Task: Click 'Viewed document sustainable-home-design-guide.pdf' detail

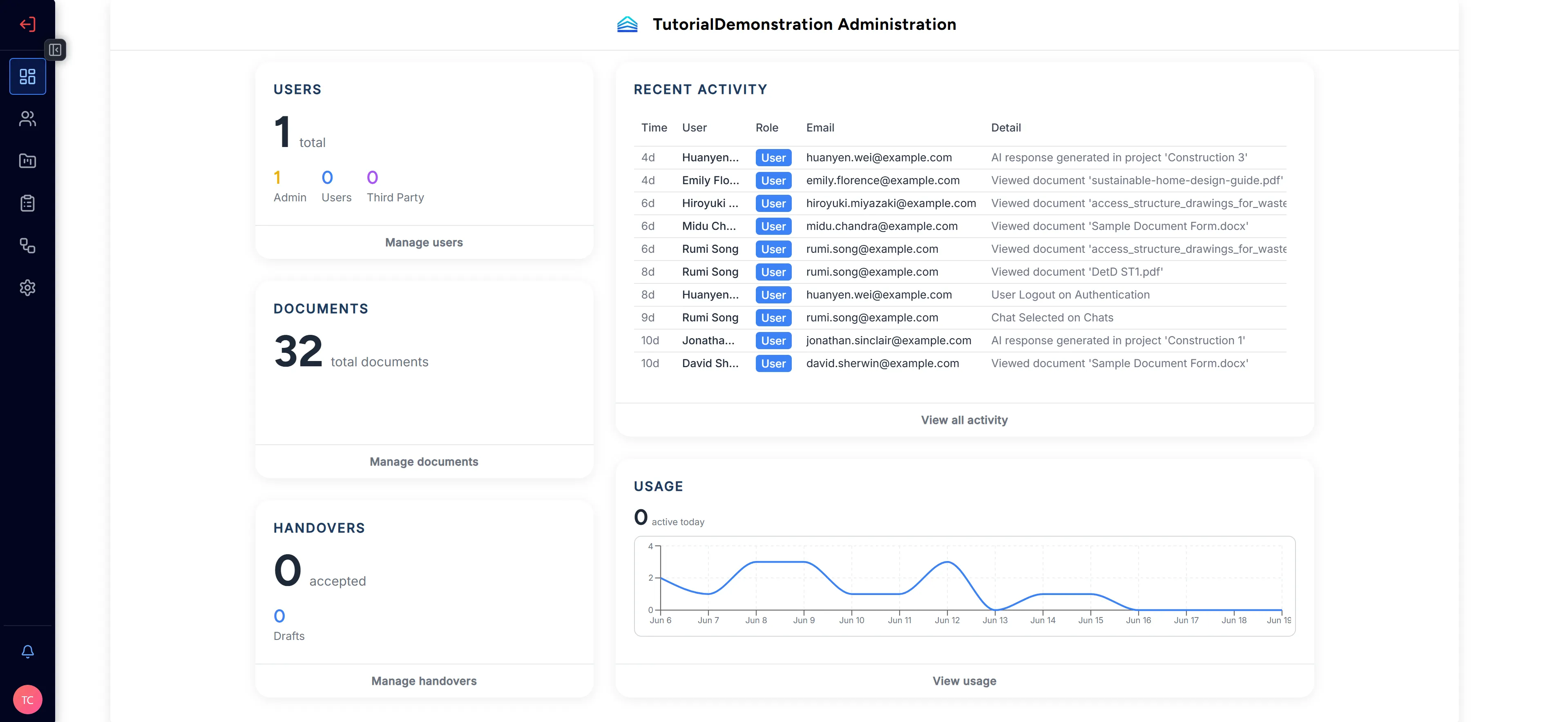Action: click(1137, 180)
